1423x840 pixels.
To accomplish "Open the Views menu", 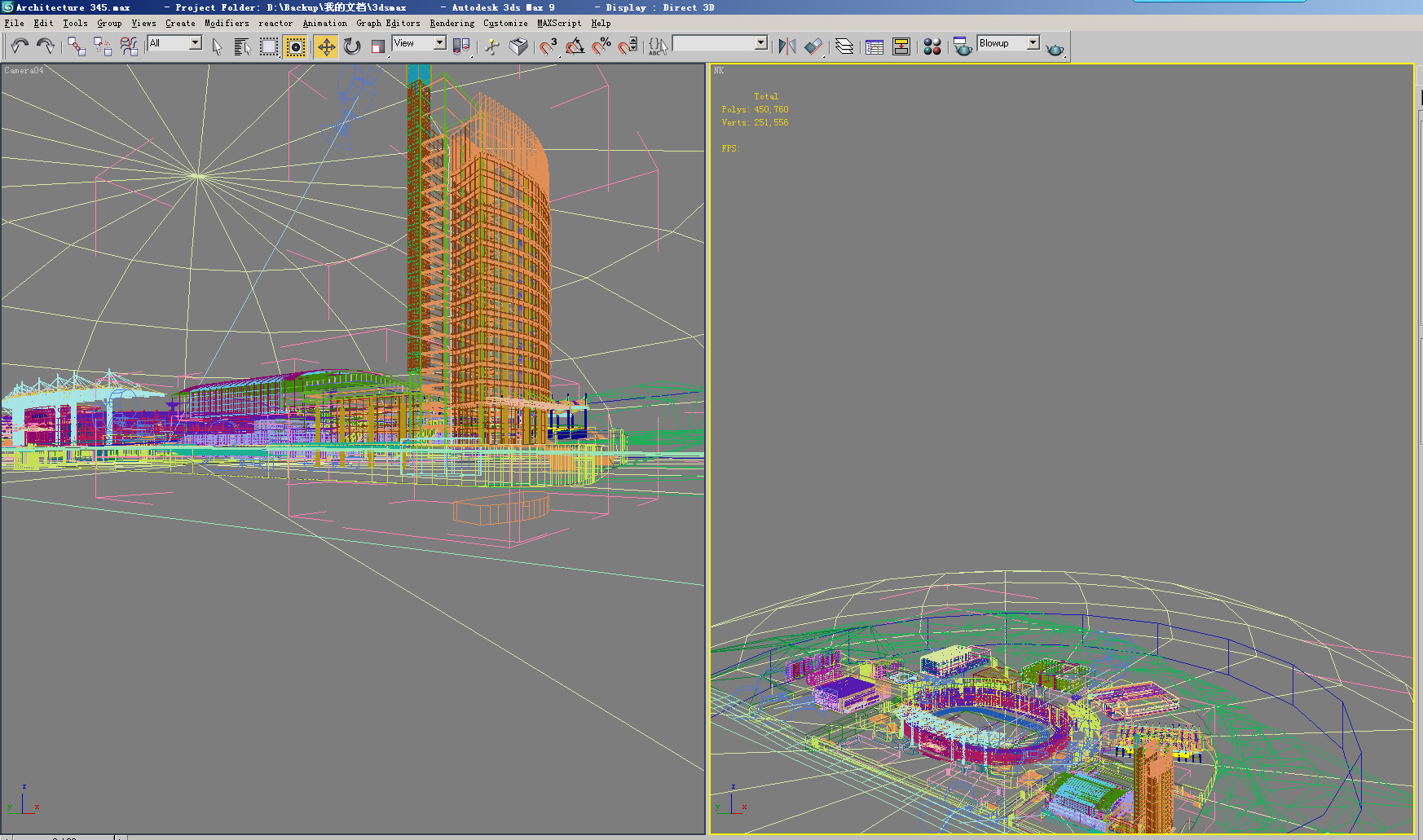I will pyautogui.click(x=143, y=24).
